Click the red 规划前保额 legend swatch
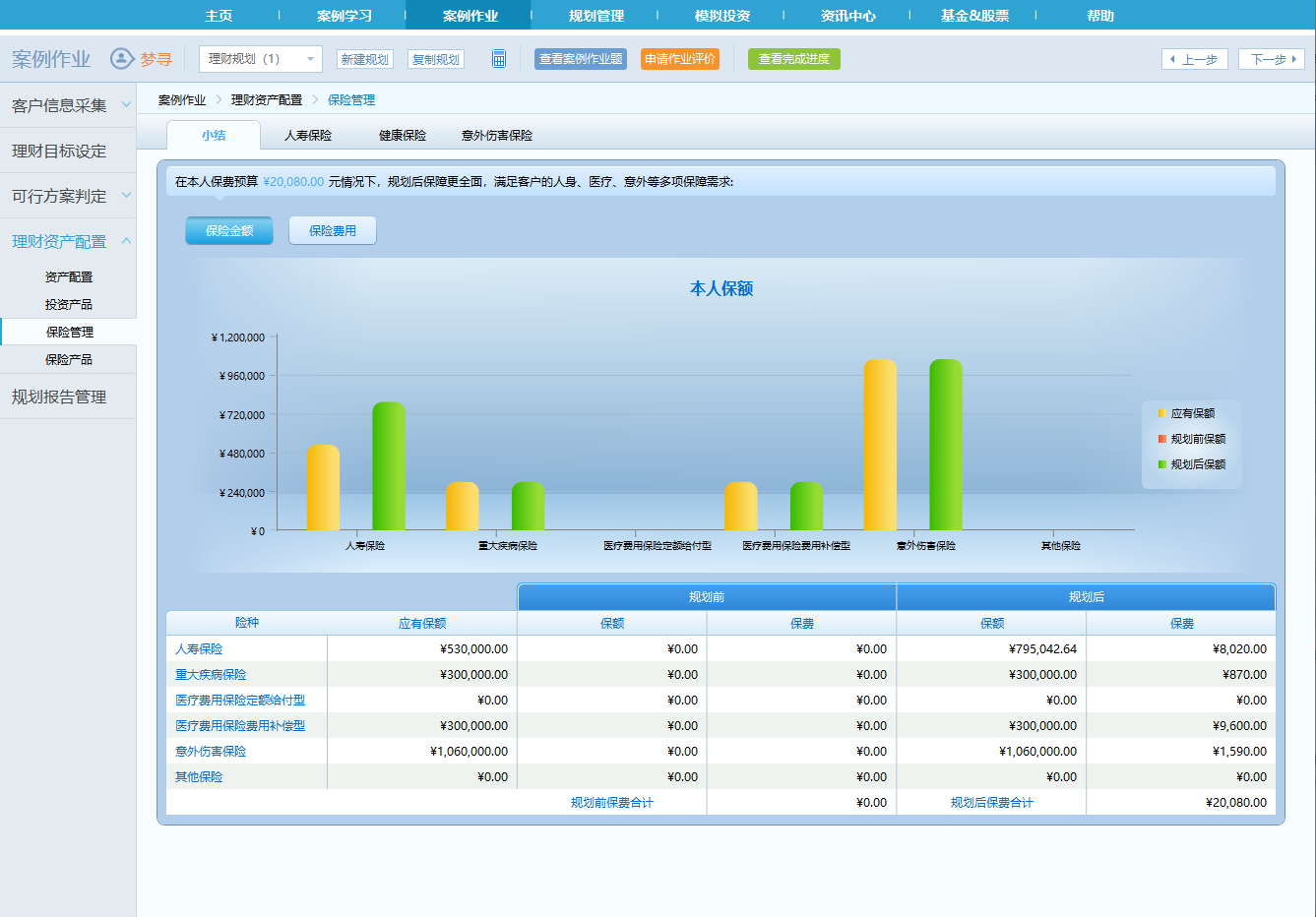This screenshot has height=917, width=1316. coord(1162,439)
